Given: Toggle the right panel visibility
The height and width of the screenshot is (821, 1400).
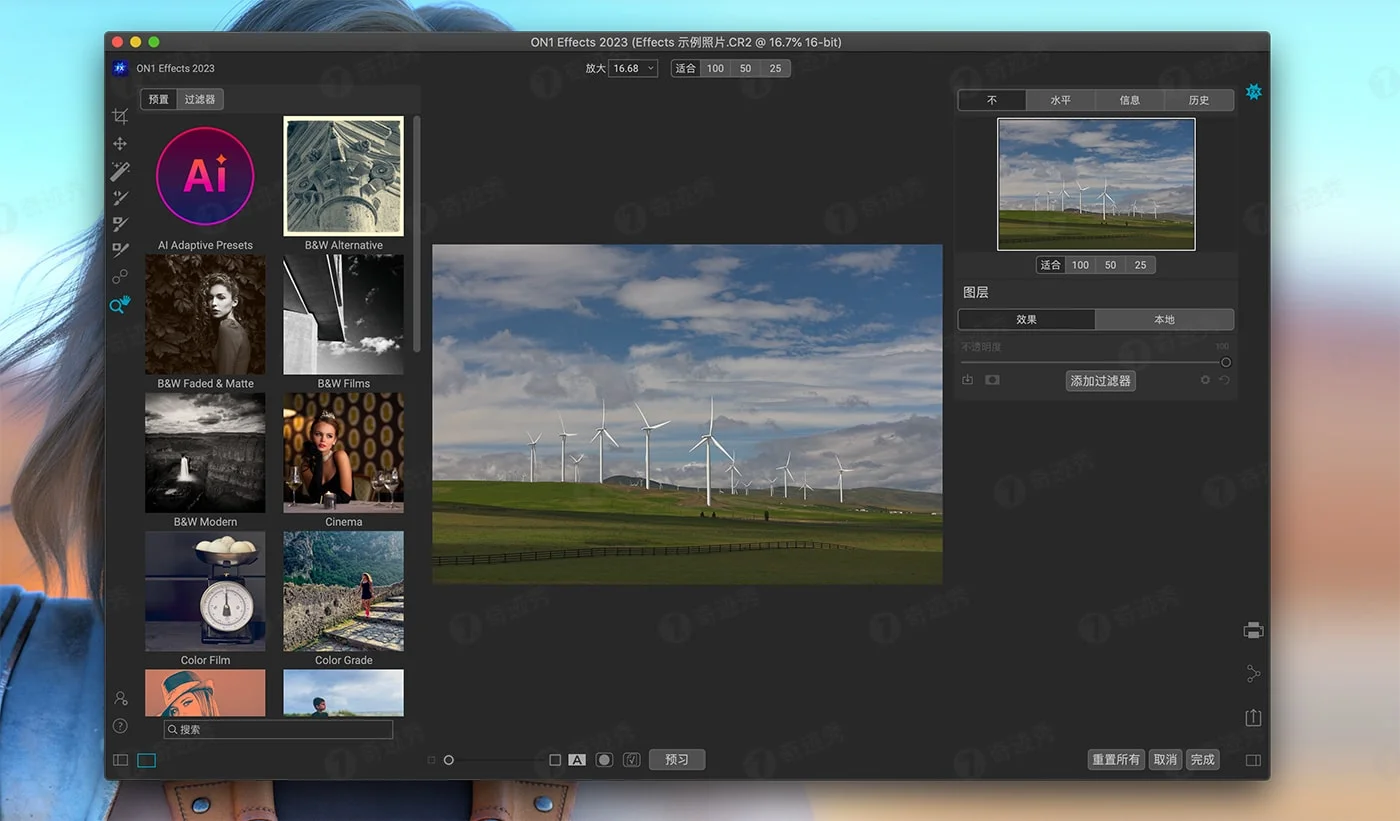Looking at the screenshot, I should (1253, 760).
